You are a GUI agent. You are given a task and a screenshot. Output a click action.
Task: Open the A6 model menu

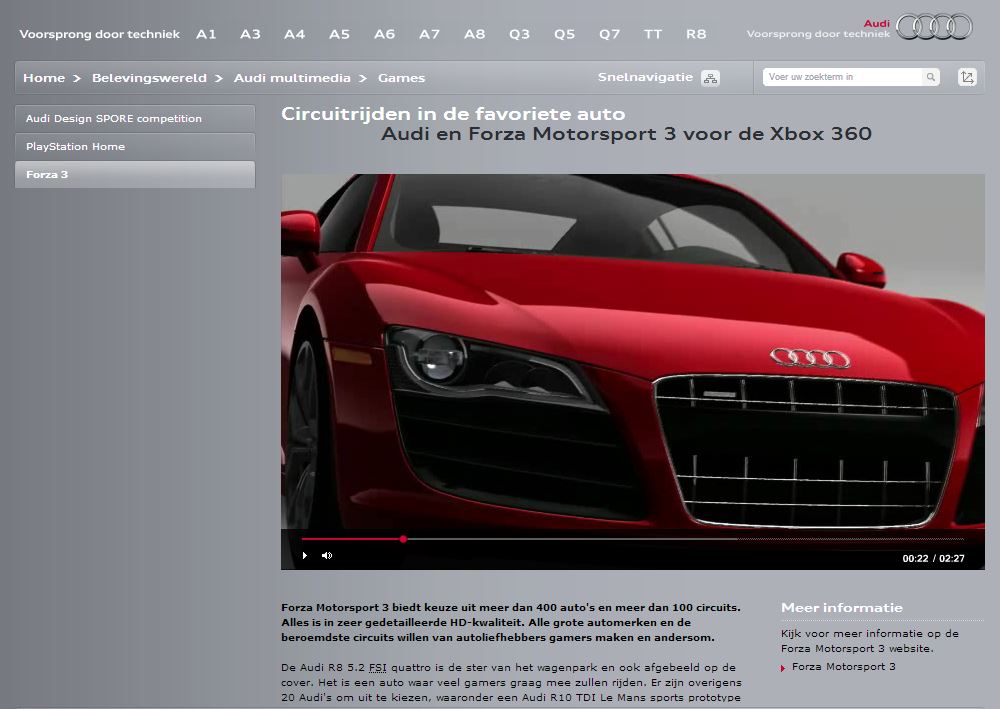pyautogui.click(x=385, y=34)
